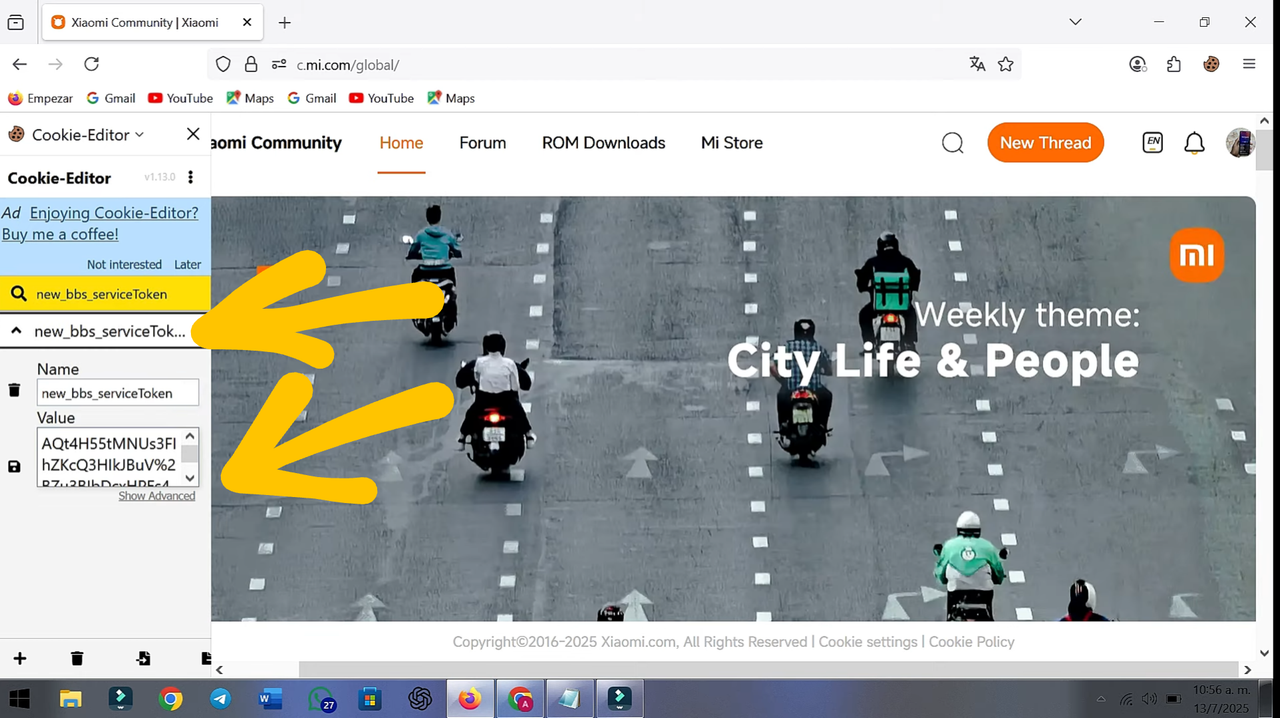Postpone ad with Later
Screen dimensions: 1280x718
coord(188,264)
